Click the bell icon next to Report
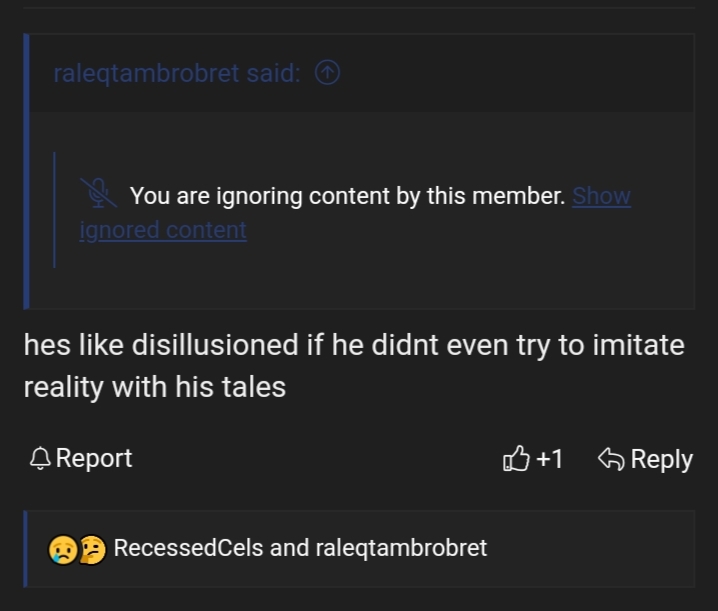The width and height of the screenshot is (718, 611). [39, 459]
